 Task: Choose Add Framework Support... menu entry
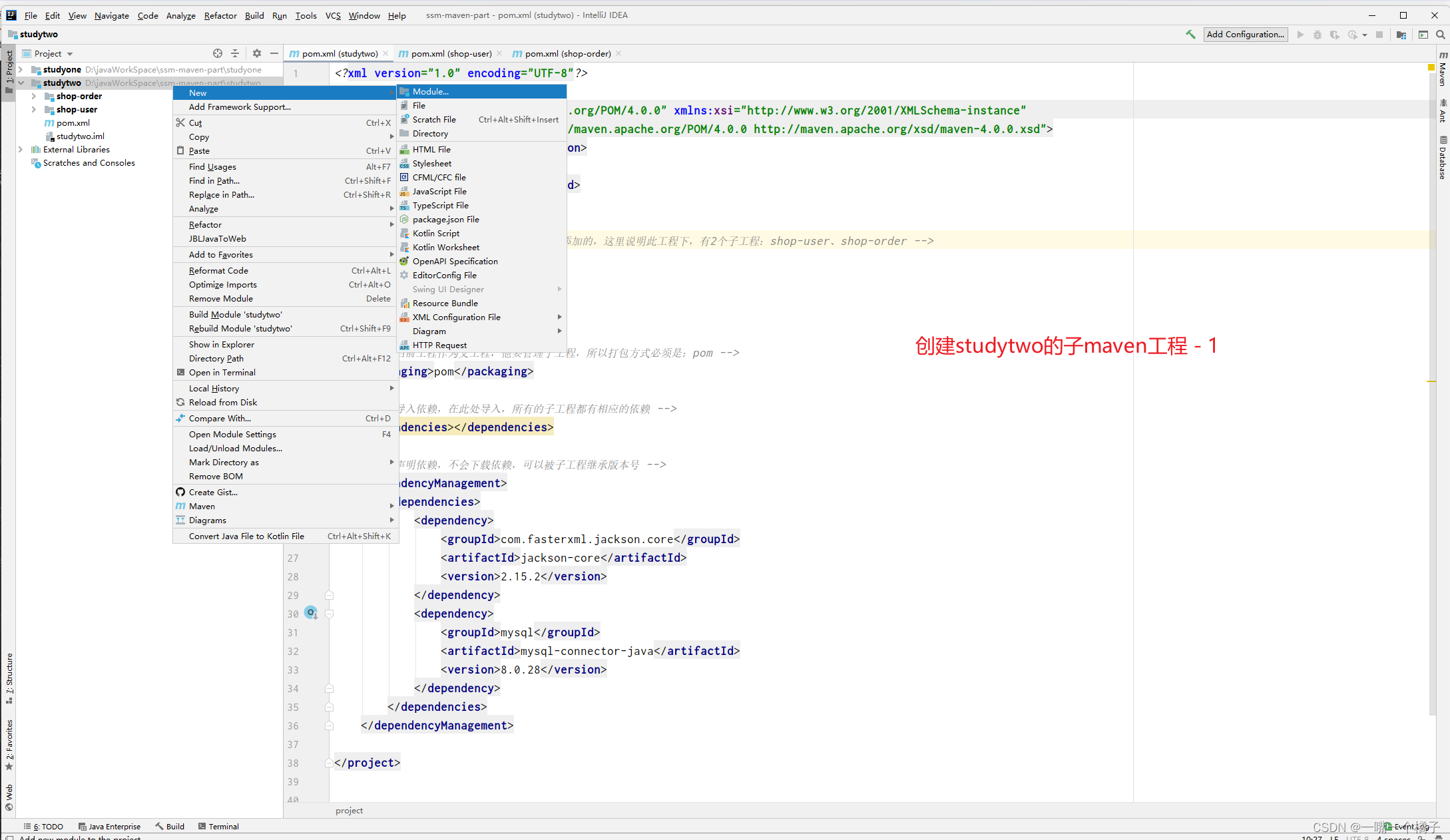pyautogui.click(x=286, y=106)
